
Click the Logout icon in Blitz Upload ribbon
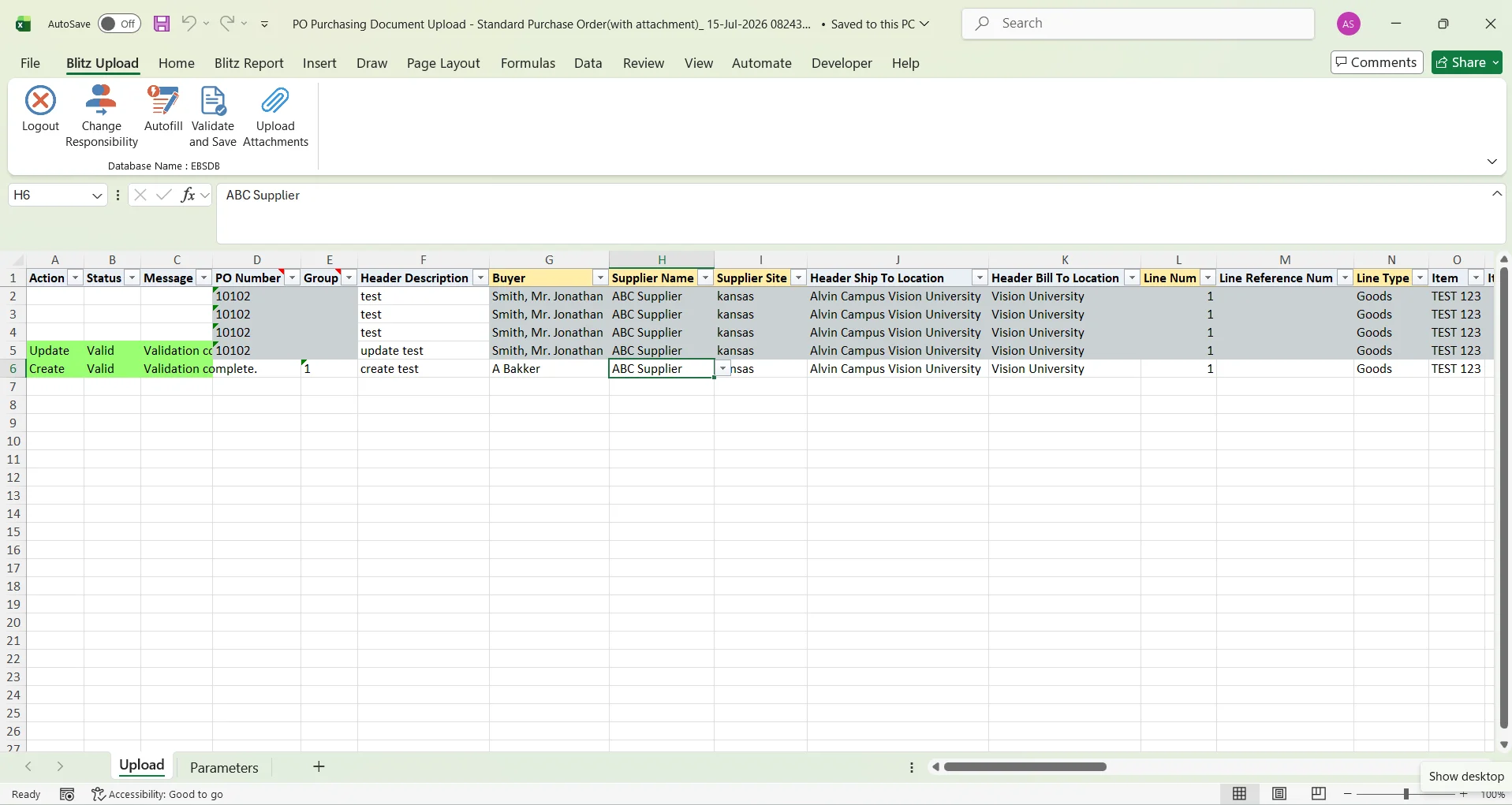coord(40,101)
